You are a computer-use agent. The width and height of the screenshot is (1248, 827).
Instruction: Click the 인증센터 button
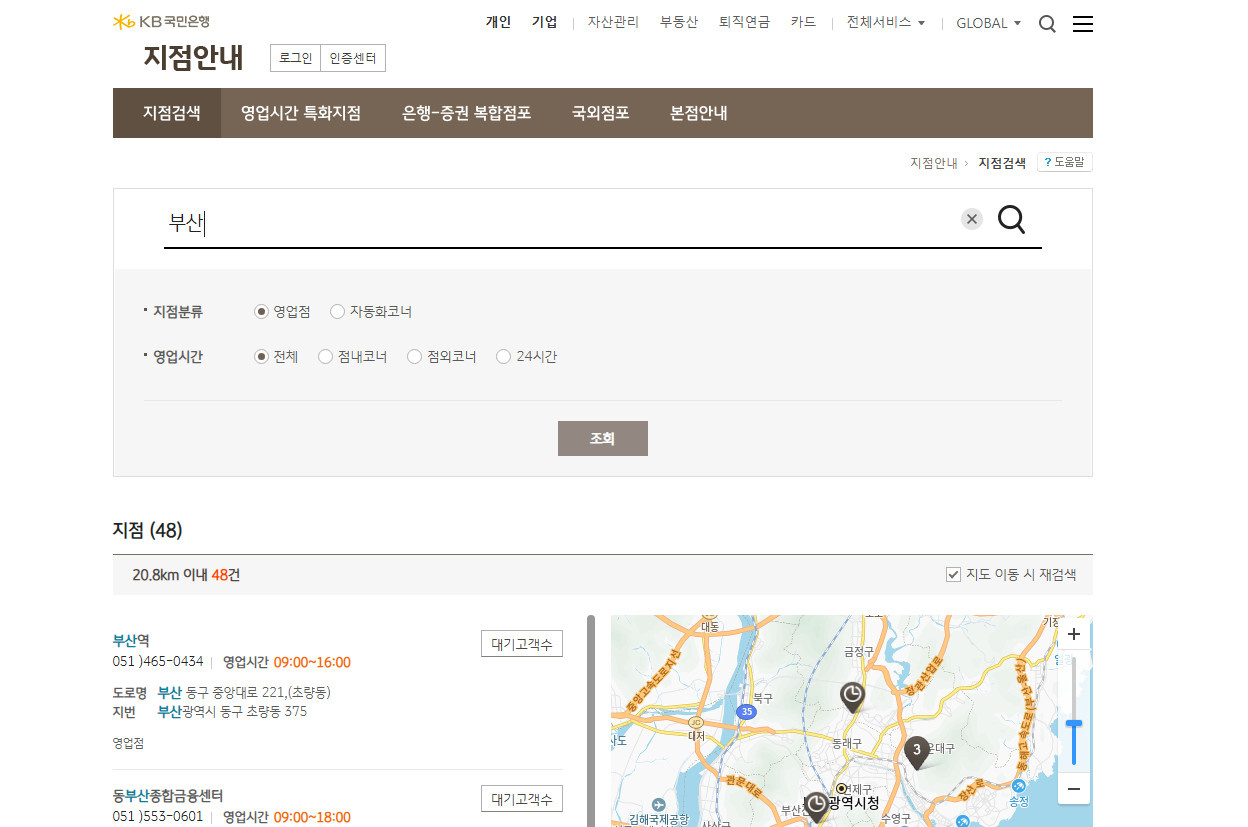pyautogui.click(x=352, y=58)
